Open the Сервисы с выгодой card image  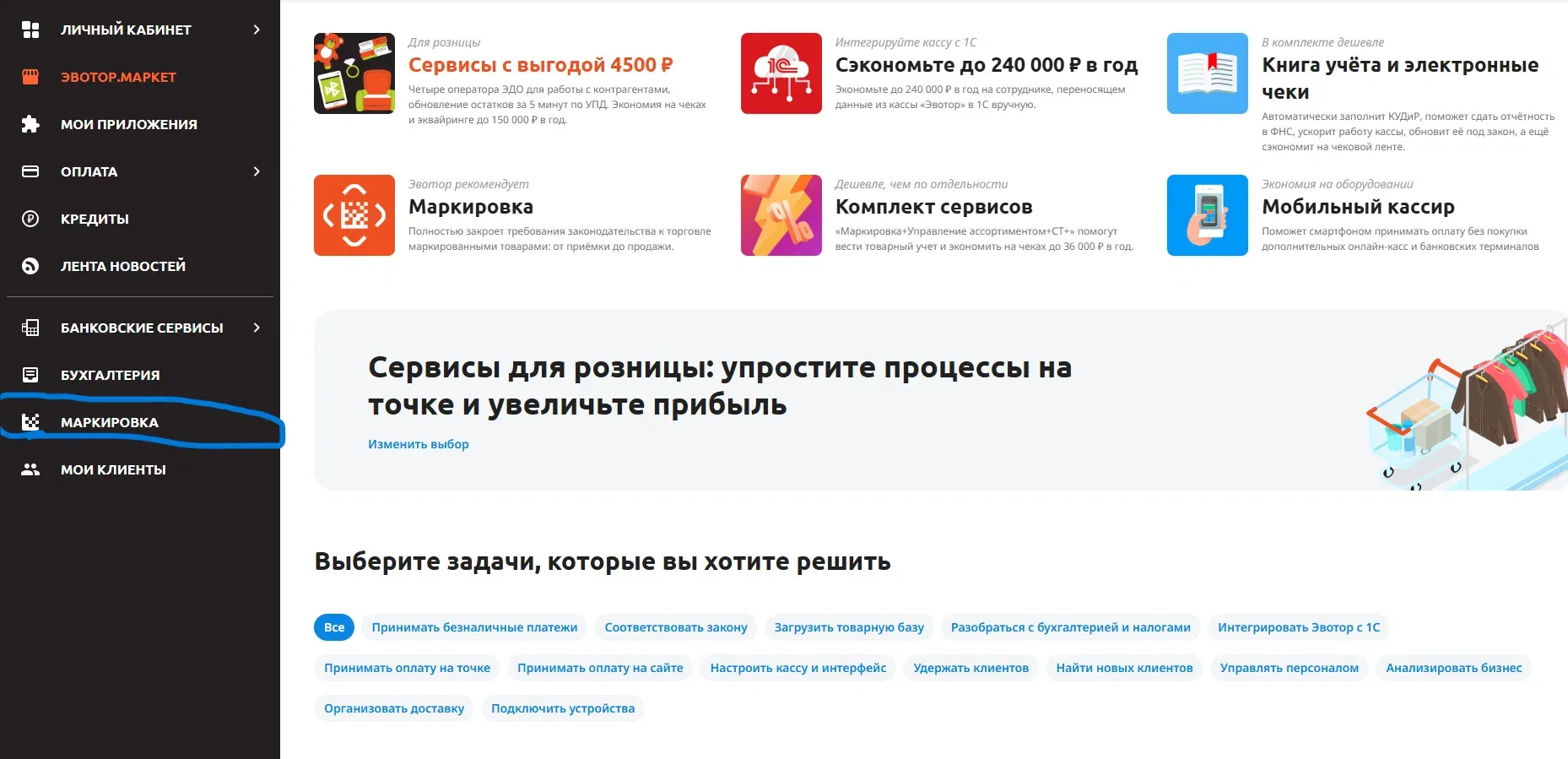tap(354, 73)
